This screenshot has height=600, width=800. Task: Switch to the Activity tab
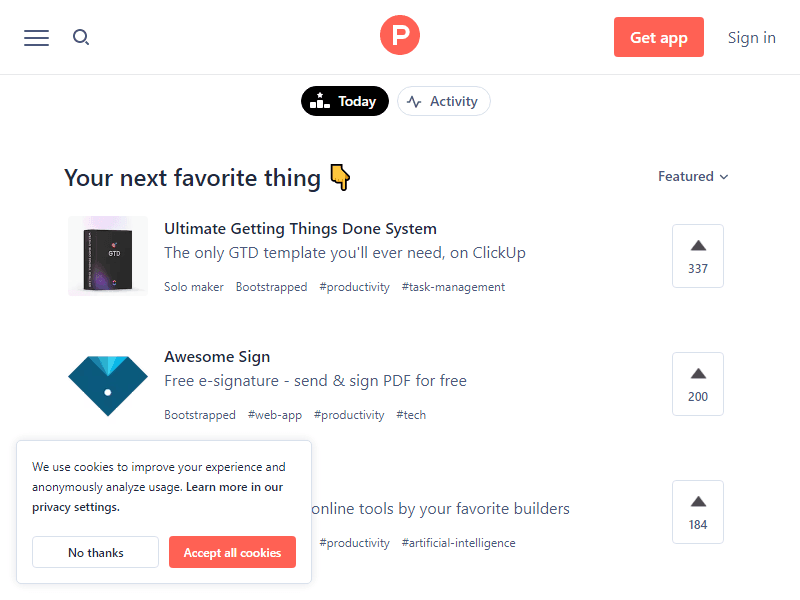click(x=444, y=101)
